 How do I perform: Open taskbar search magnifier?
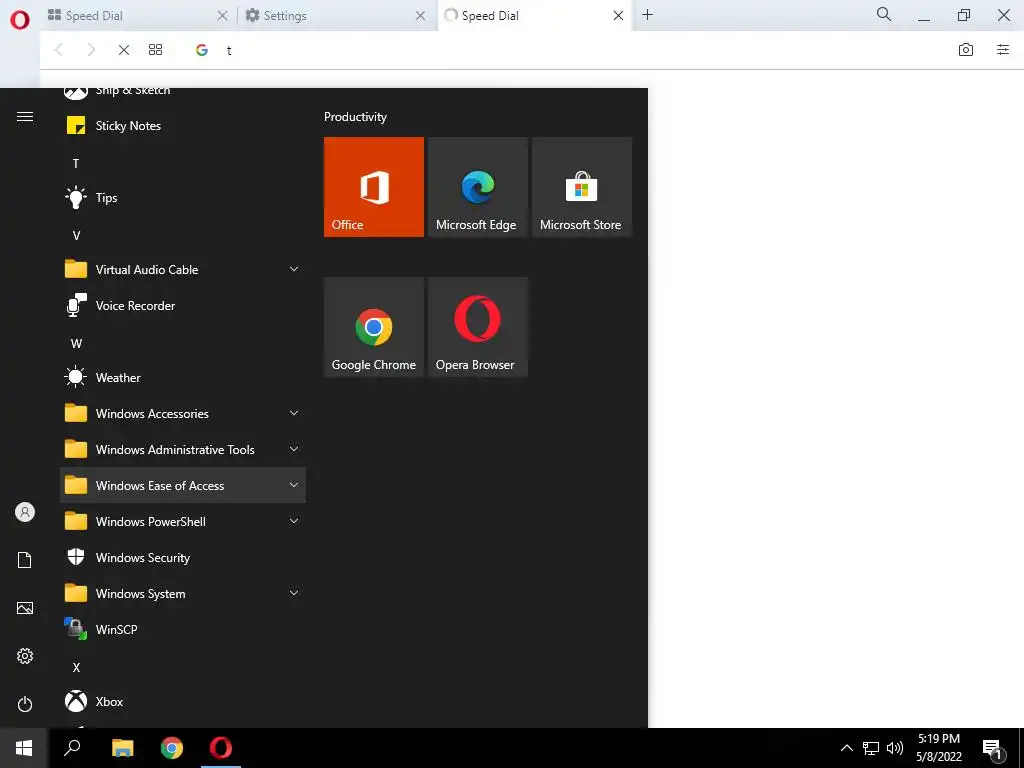72,748
